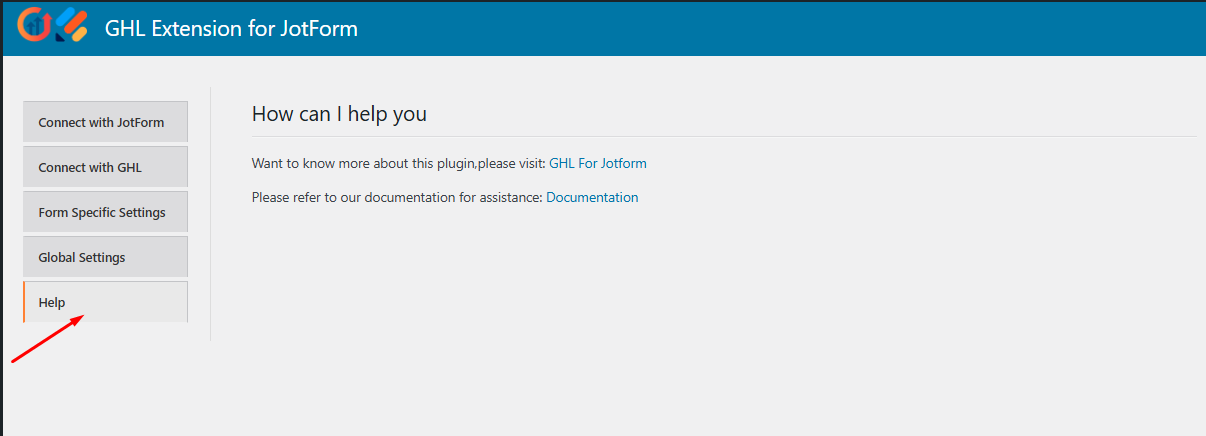Click the 'GHL Extension for JotForm' header title
This screenshot has width=1206, height=436.
pos(231,28)
